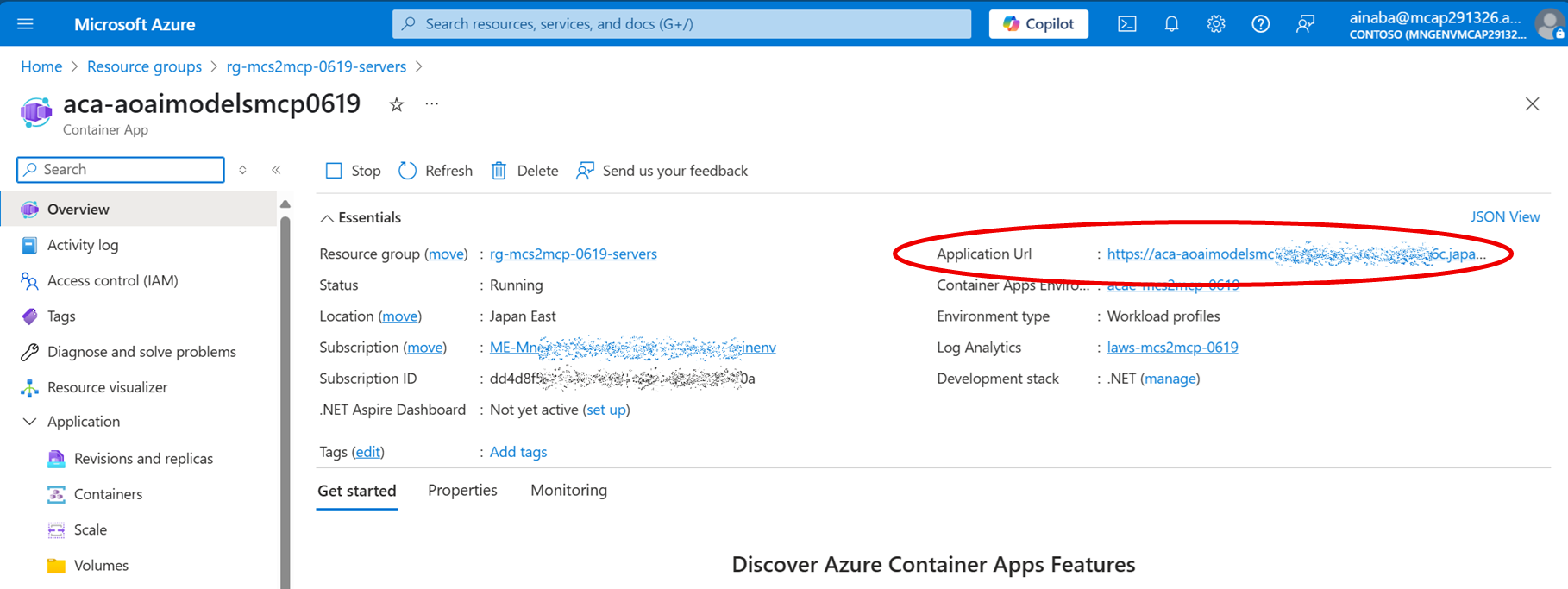Collapse the Application menu group

(x=29, y=422)
